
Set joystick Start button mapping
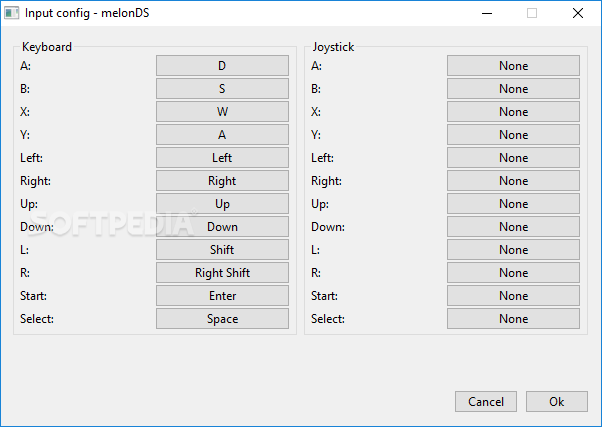[x=513, y=296]
